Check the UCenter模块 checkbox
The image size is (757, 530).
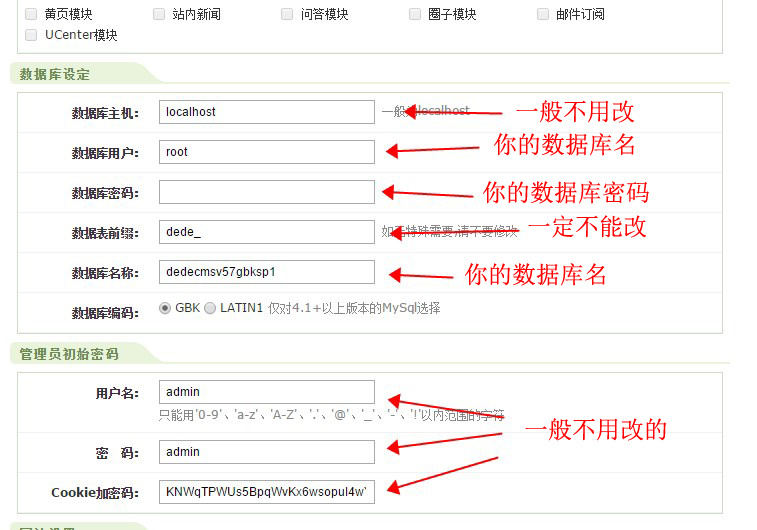(31, 35)
